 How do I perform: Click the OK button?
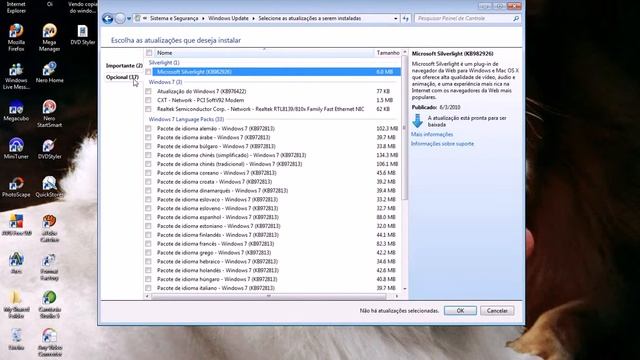[x=460, y=311]
